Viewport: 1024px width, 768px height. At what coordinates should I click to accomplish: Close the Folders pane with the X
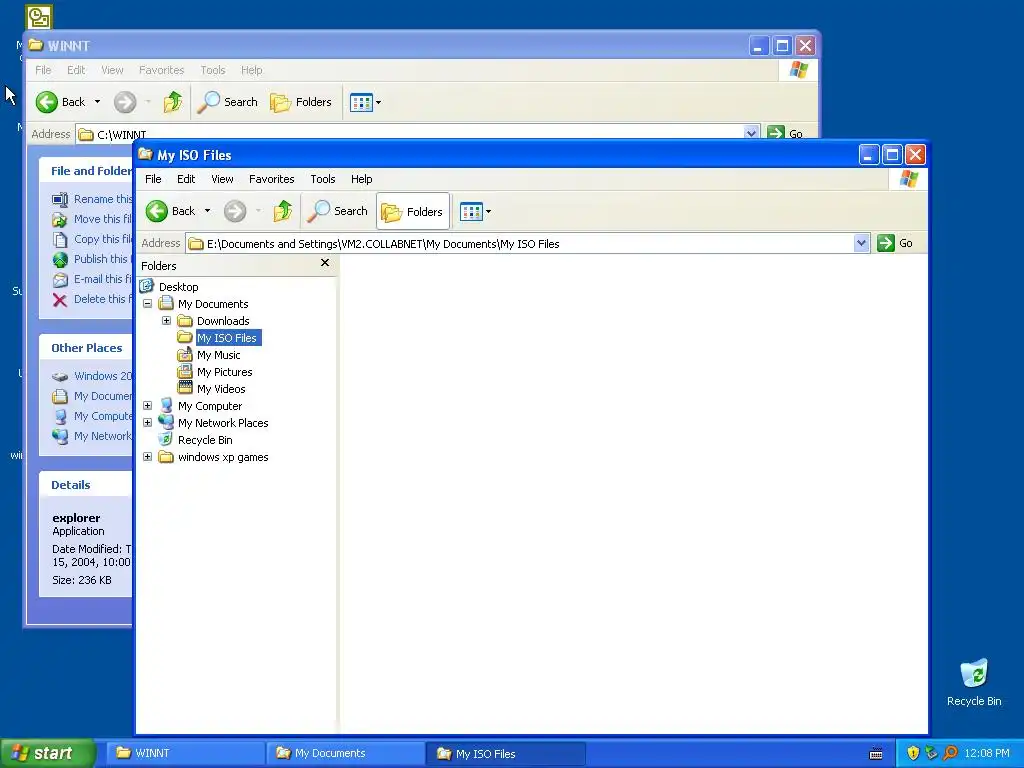pyautogui.click(x=325, y=263)
